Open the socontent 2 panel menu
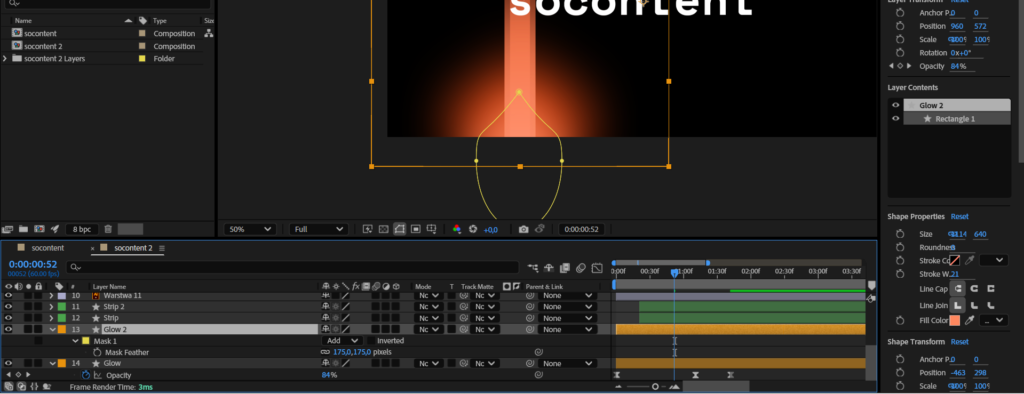1024x394 pixels. click(x=162, y=248)
